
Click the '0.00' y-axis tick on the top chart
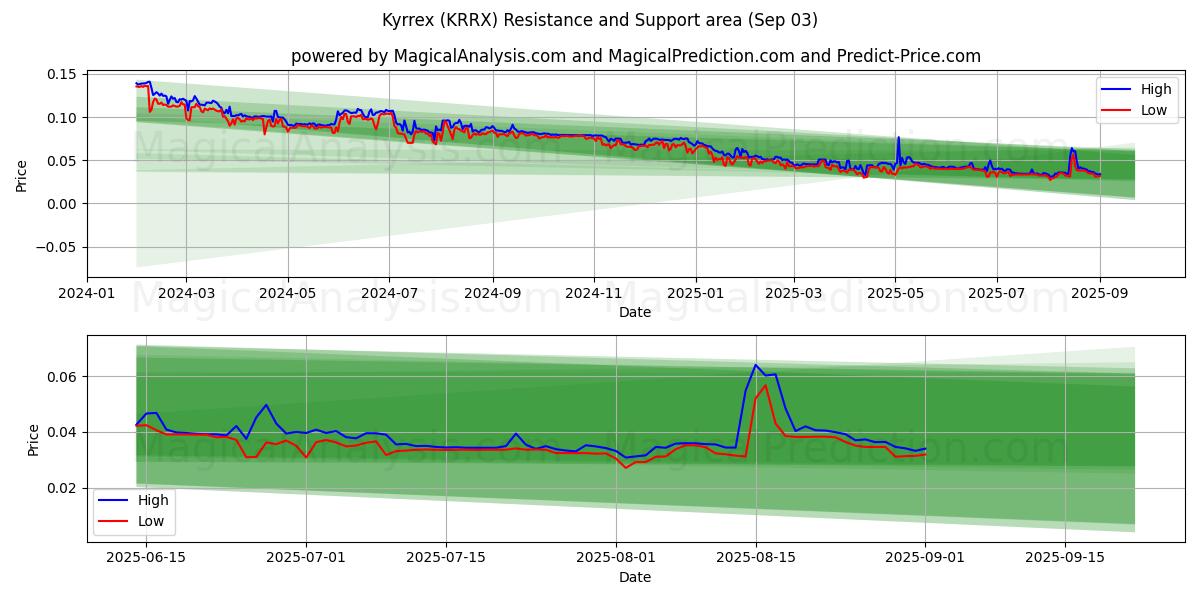click(62, 204)
